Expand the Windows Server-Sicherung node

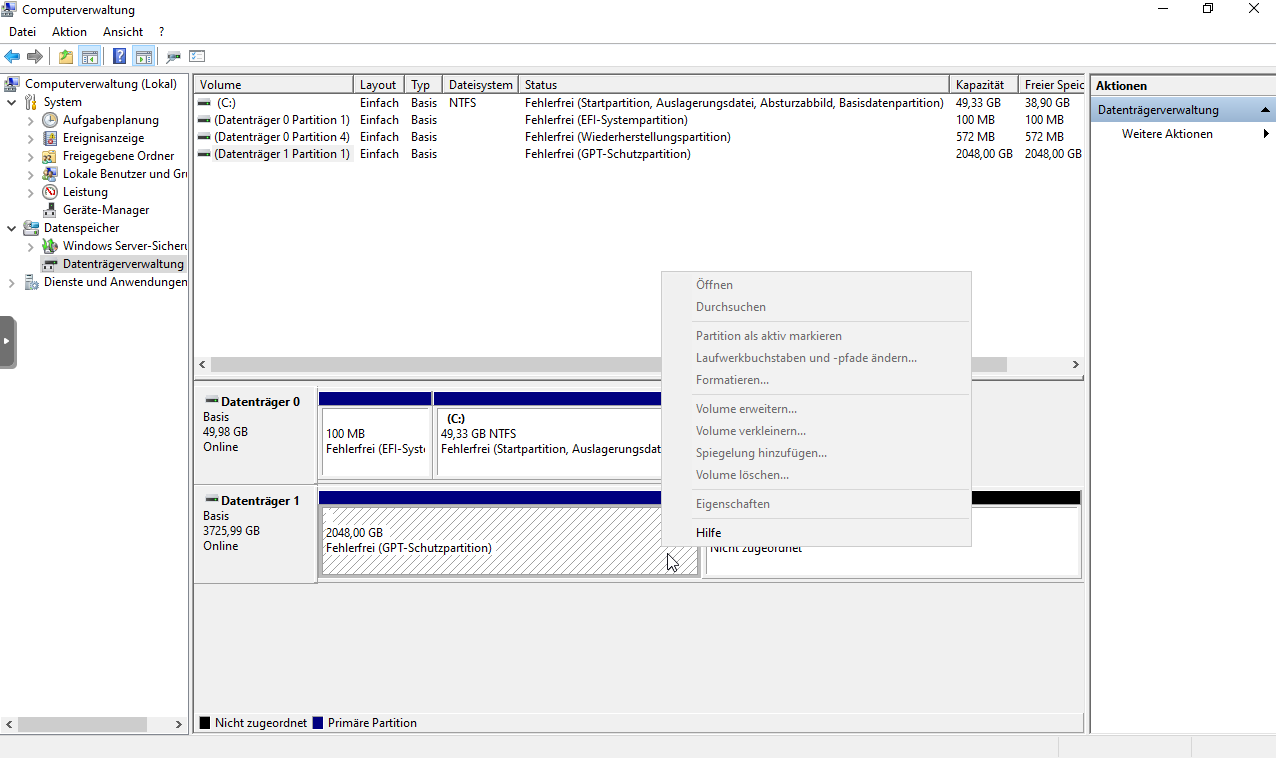click(30, 246)
